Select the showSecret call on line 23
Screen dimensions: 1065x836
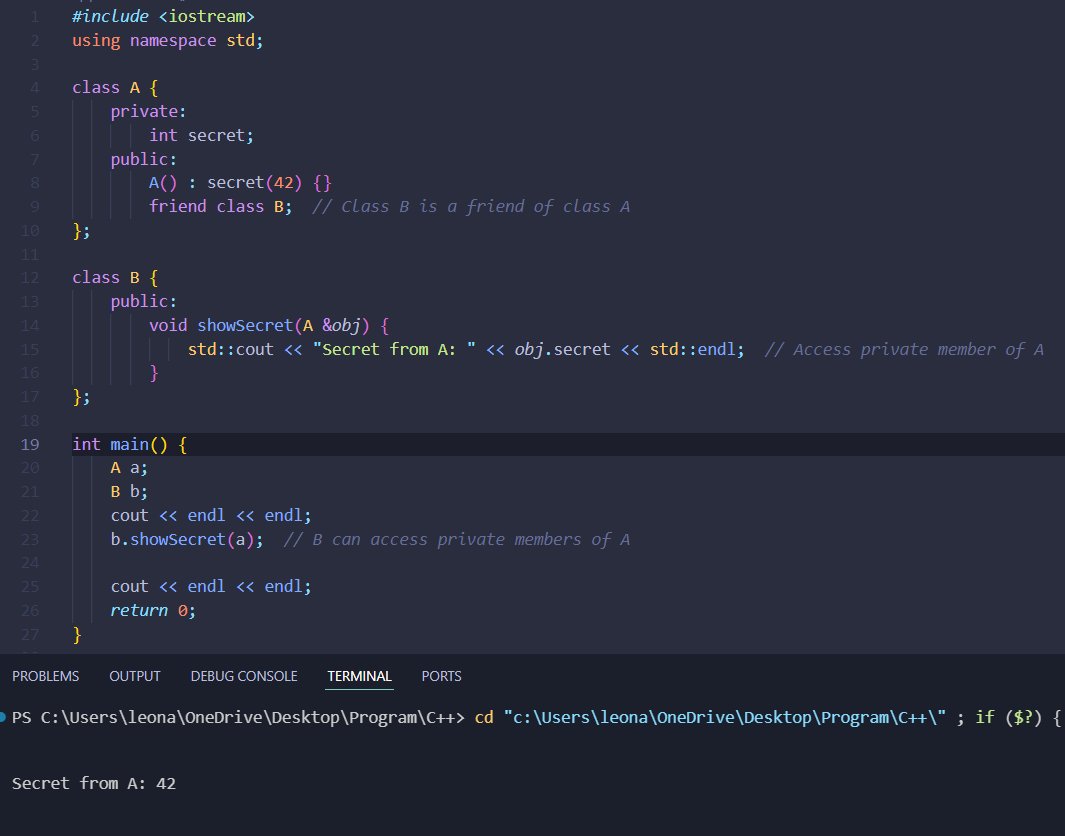tap(183, 539)
